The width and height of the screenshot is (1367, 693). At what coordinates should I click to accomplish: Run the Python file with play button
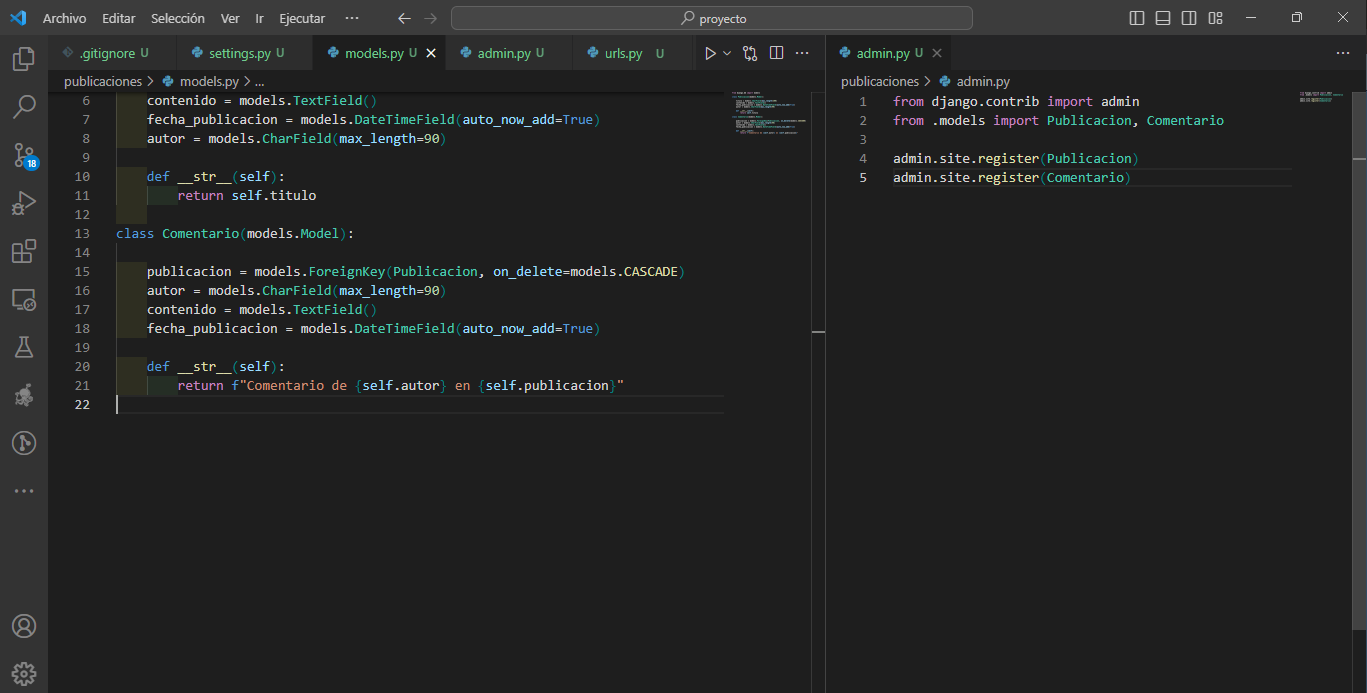pos(710,53)
